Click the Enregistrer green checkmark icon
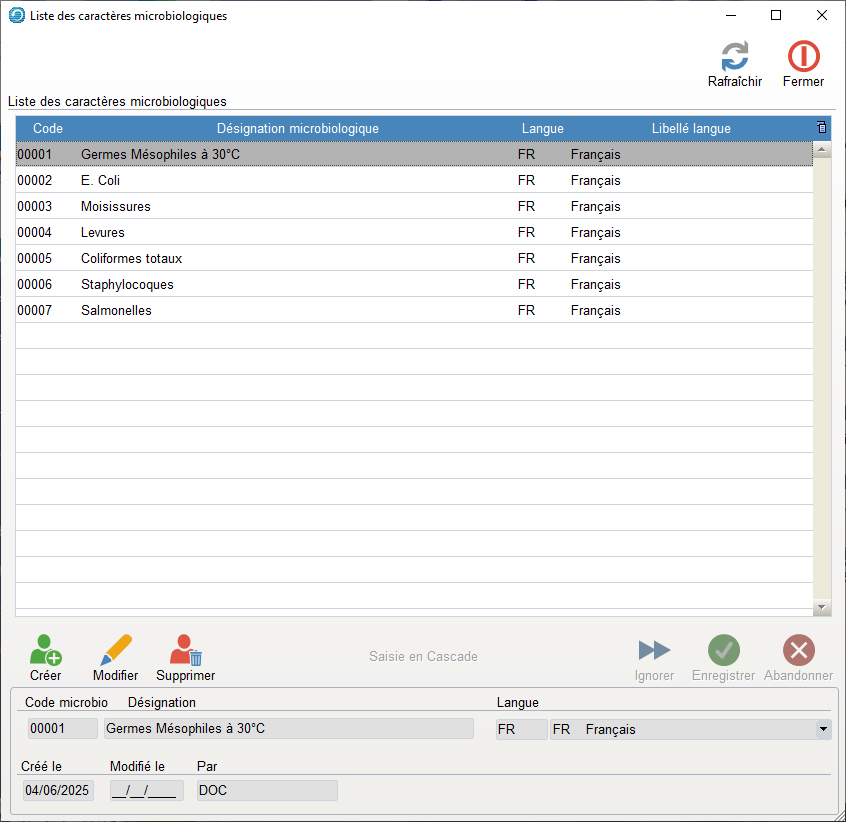 723,651
